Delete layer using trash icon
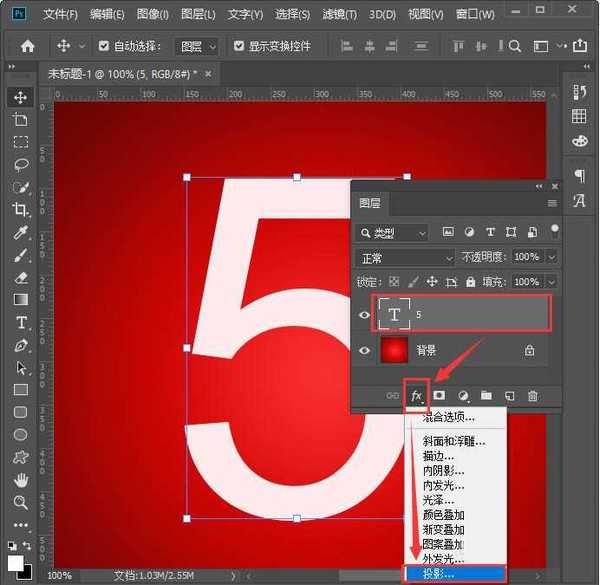 point(533,396)
